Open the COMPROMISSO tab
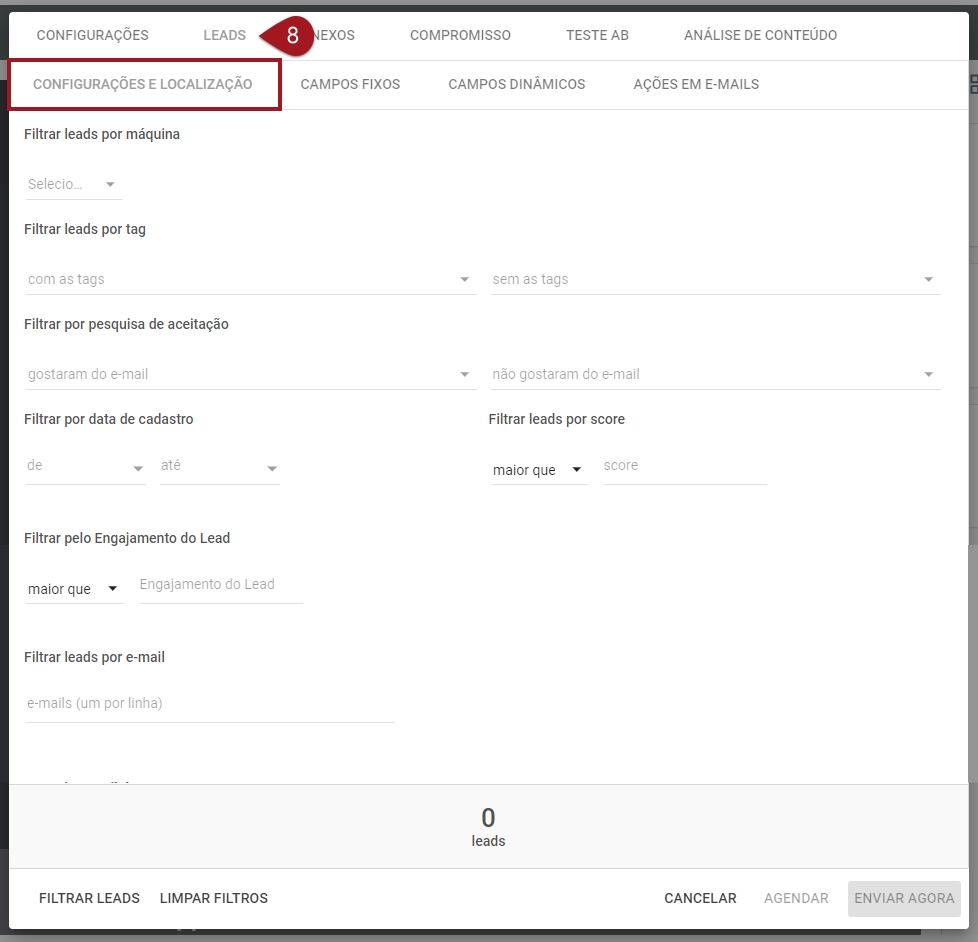The image size is (978, 942). pos(460,35)
